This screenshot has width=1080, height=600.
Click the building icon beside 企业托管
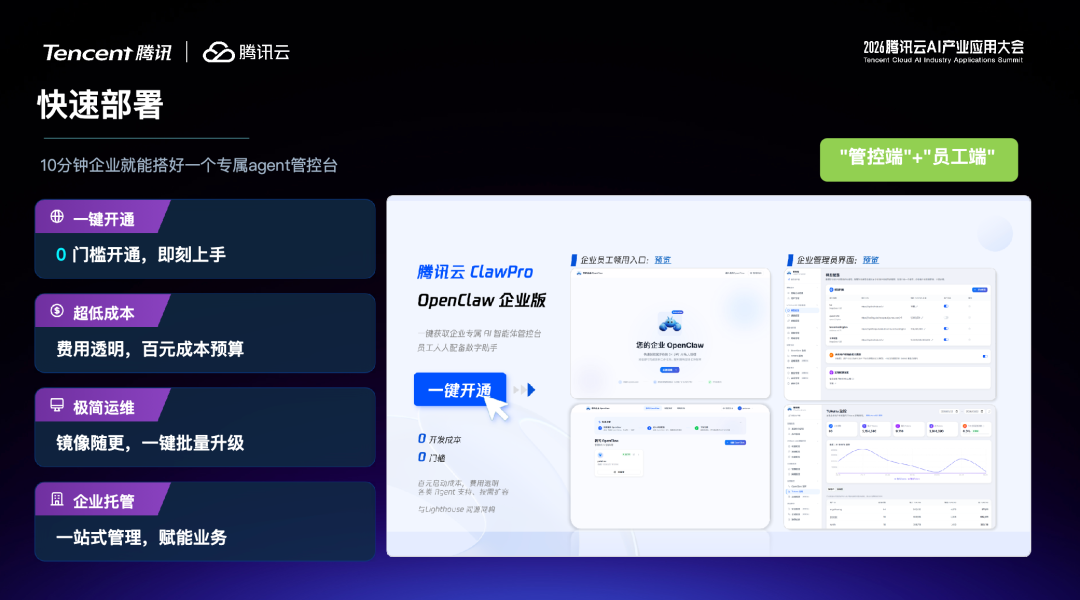tap(57, 499)
